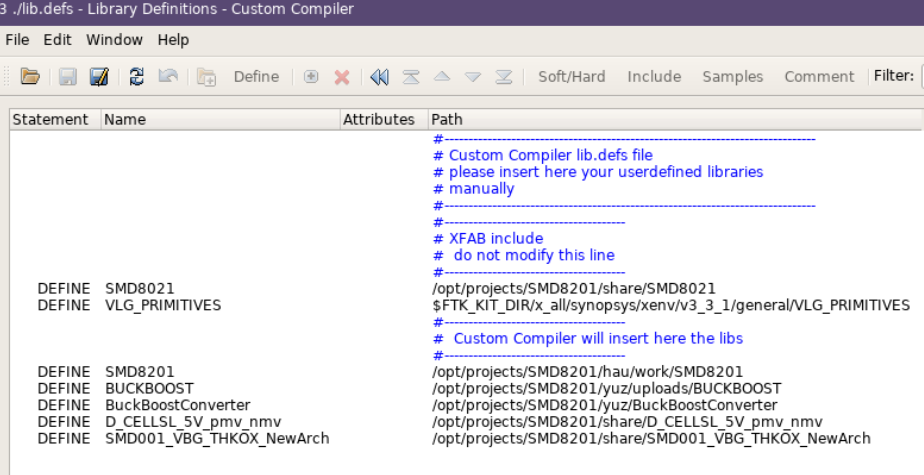Click the Open file folder icon
This screenshot has height=475, width=924.
30,77
